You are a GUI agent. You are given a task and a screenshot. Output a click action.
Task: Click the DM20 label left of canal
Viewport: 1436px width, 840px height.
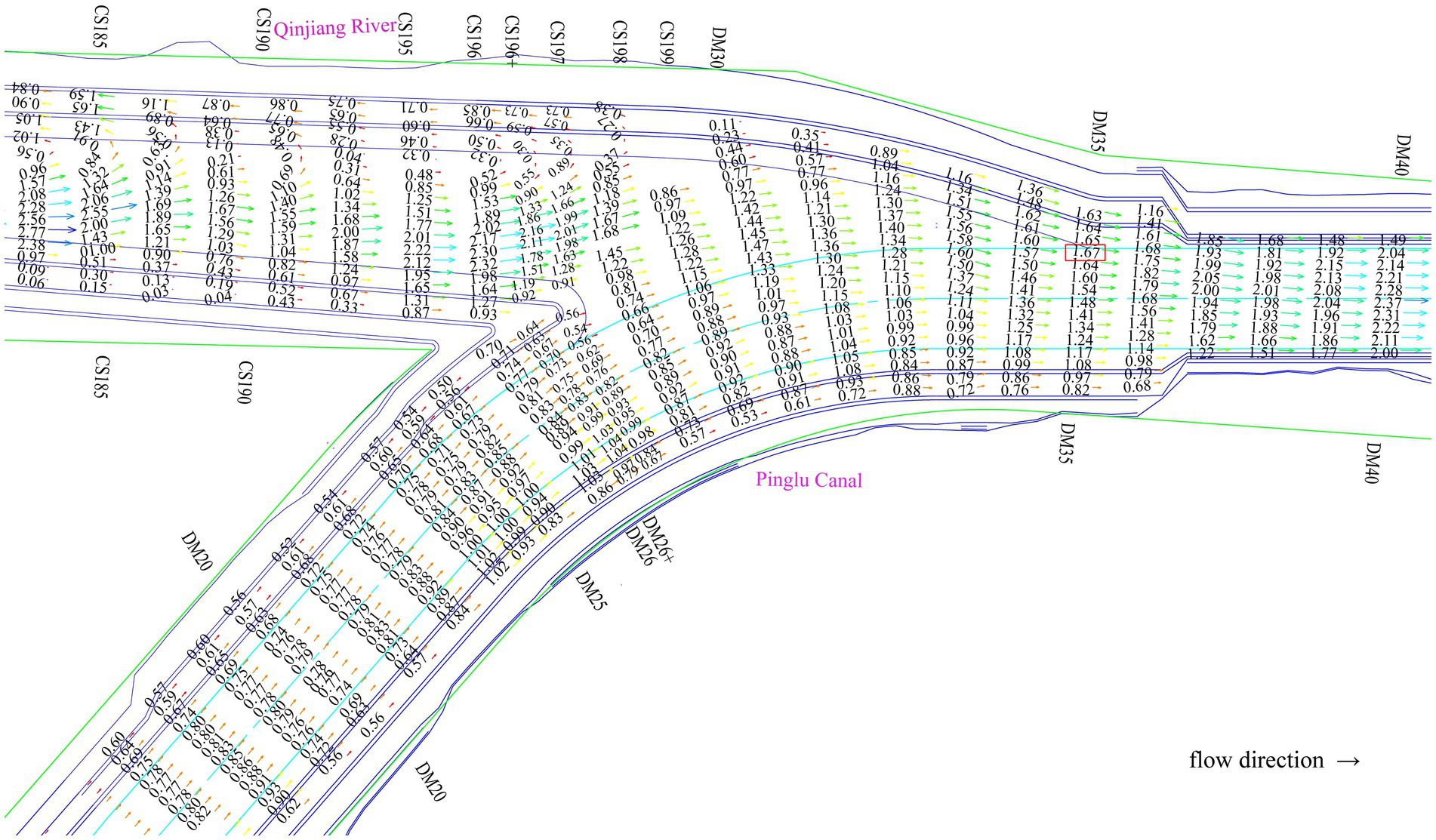pyautogui.click(x=196, y=551)
